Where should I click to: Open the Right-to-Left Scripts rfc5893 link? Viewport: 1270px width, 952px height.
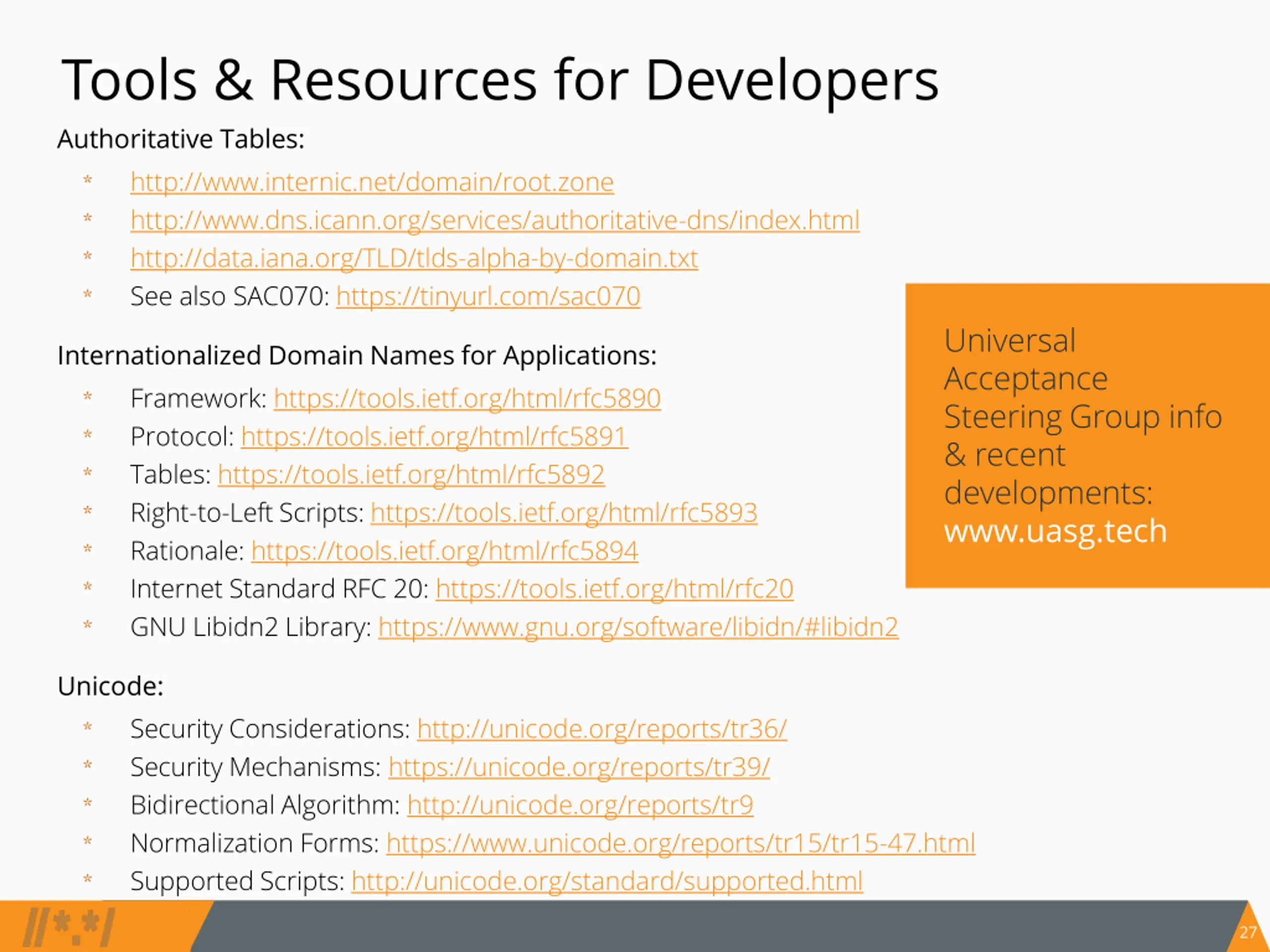click(x=564, y=513)
